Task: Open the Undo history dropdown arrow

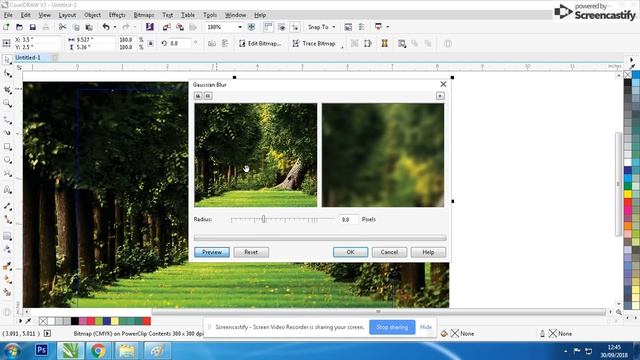Action: click(115, 27)
